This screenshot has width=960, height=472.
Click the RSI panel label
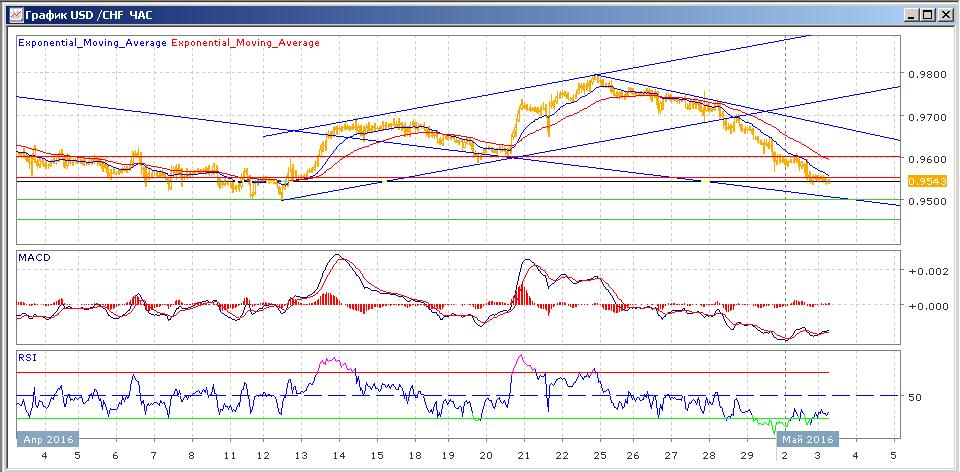click(28, 358)
